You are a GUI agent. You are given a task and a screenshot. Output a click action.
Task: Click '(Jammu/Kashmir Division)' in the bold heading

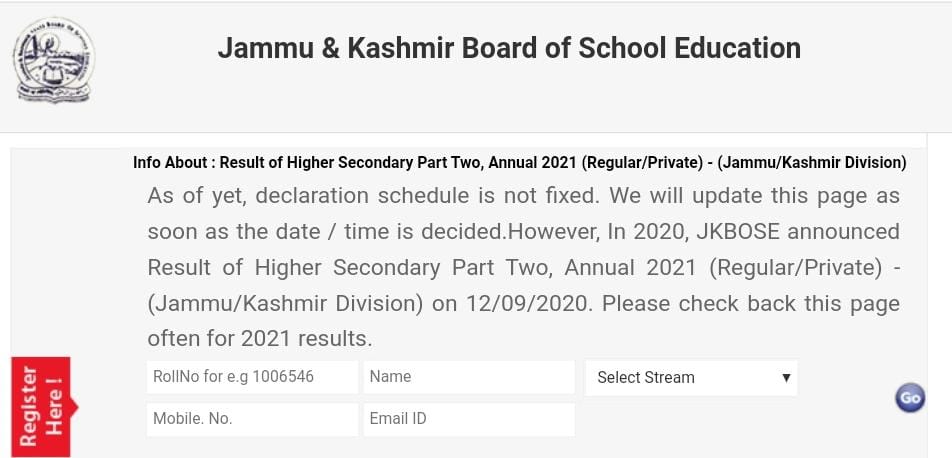[812, 162]
